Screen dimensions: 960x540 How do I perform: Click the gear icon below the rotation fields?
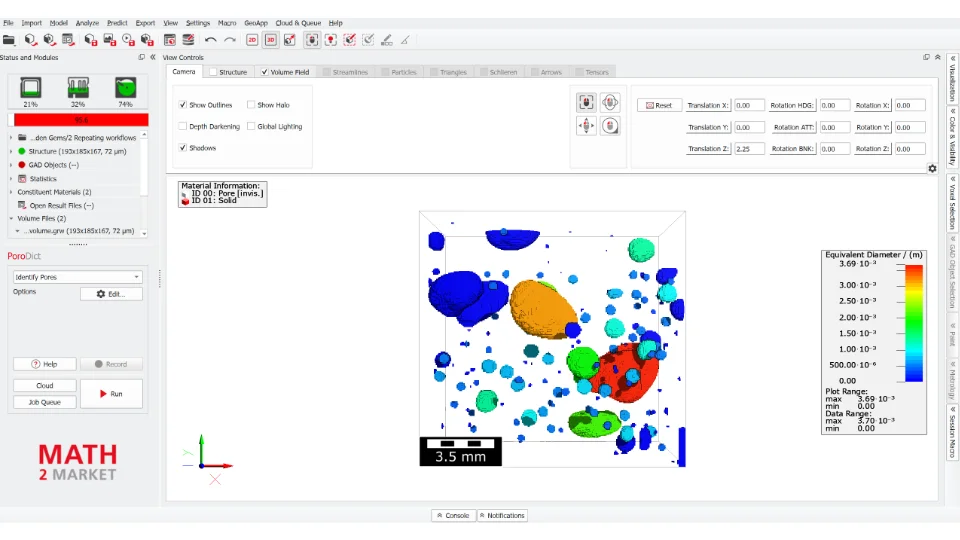(x=932, y=168)
